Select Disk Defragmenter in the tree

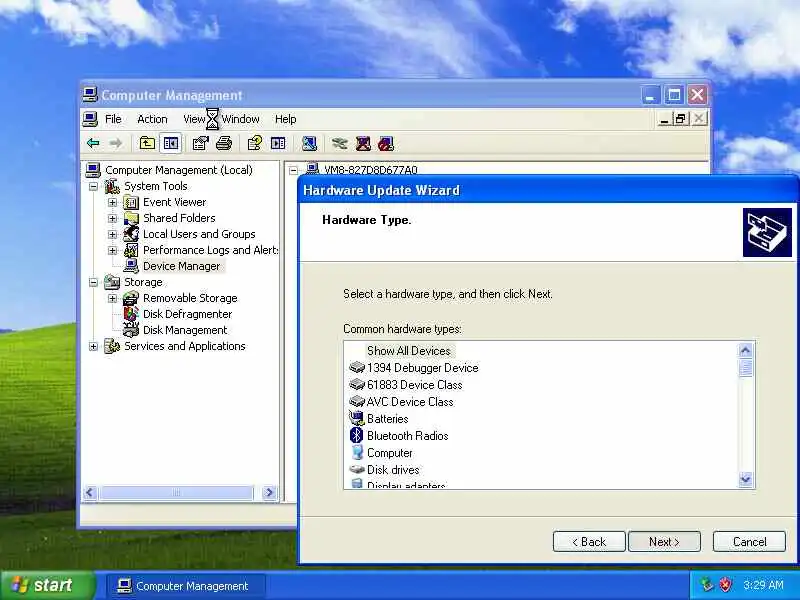(x=187, y=314)
